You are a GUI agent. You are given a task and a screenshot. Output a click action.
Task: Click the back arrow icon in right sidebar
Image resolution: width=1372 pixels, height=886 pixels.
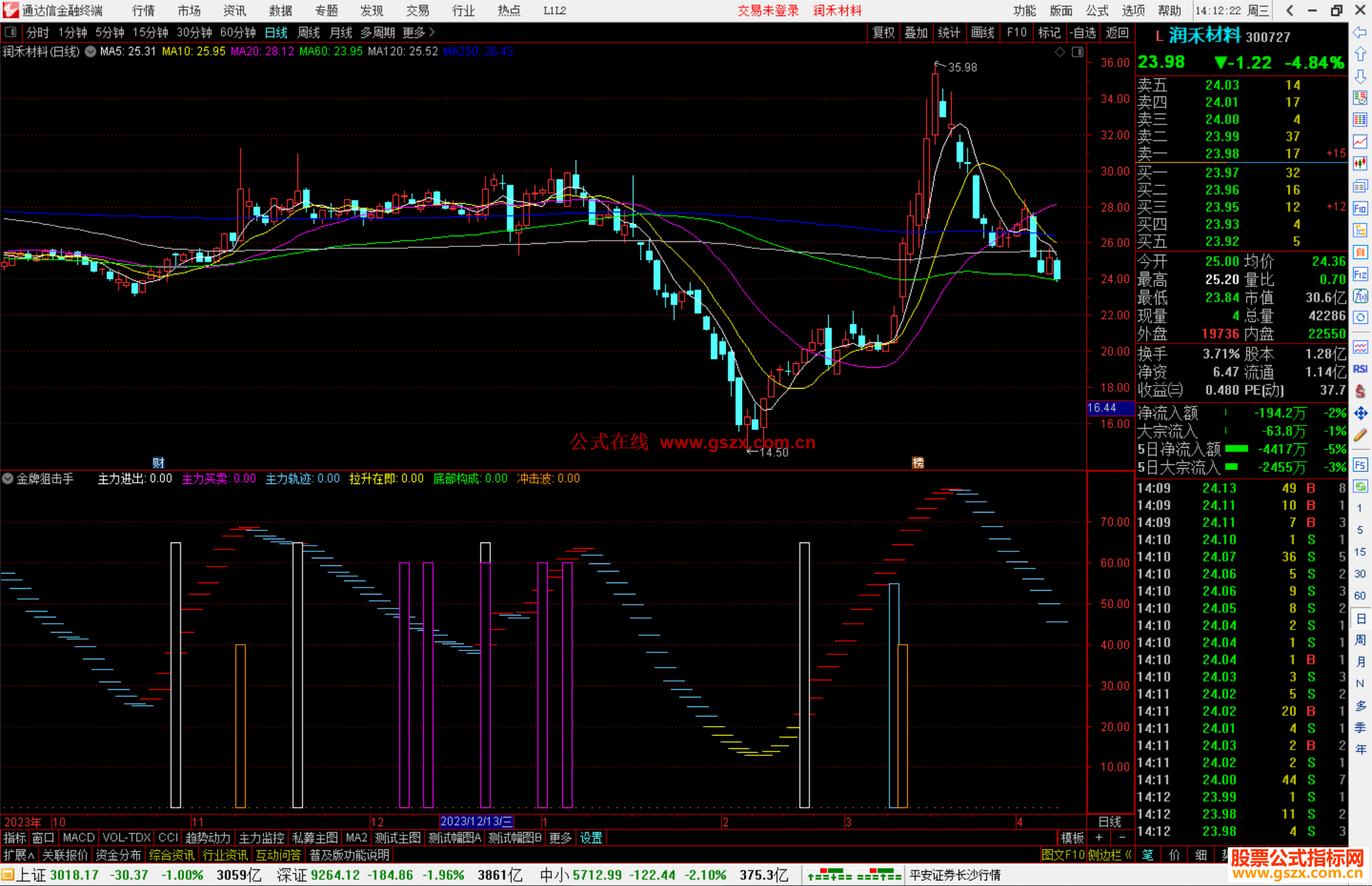[x=1360, y=32]
